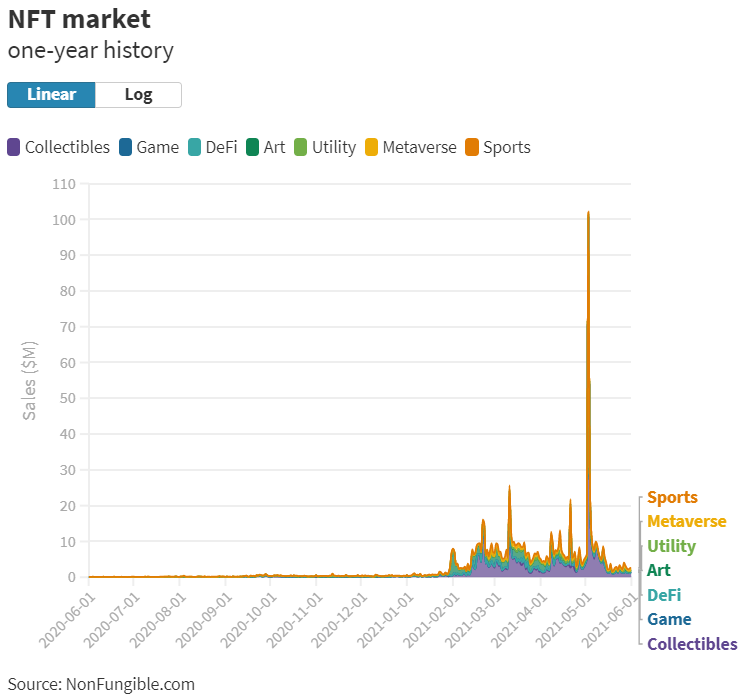Click the 10 y-axis value

[67, 542]
